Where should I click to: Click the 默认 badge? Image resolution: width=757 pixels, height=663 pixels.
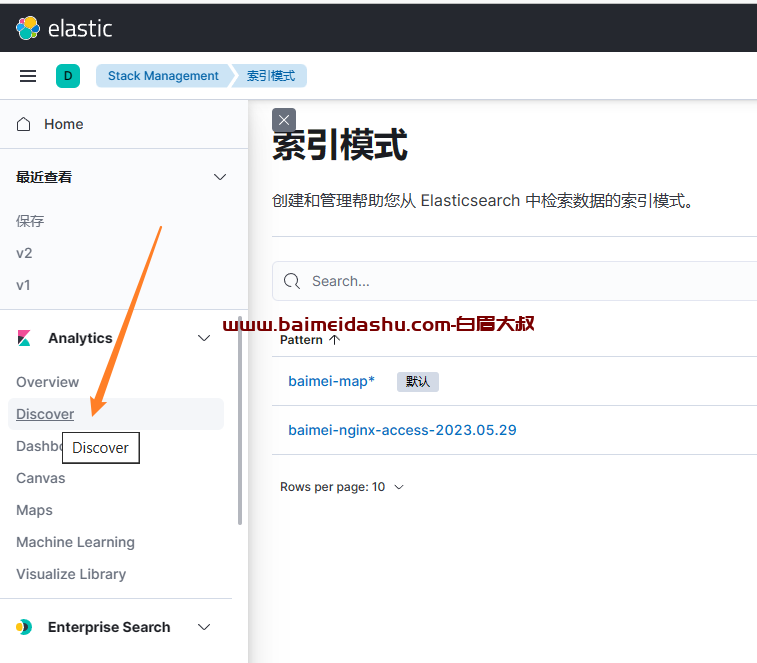[418, 381]
